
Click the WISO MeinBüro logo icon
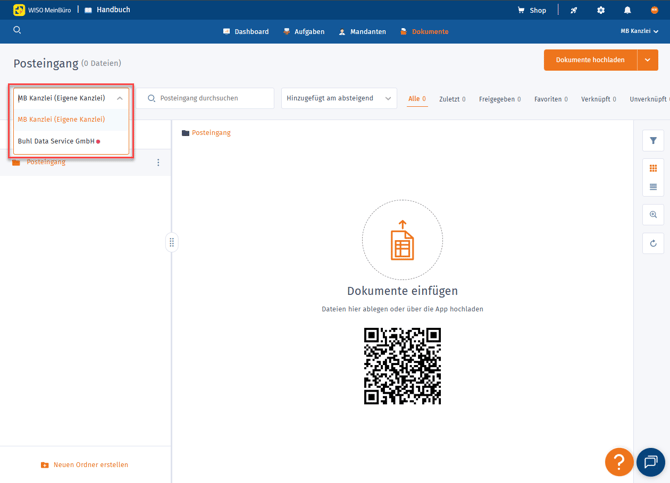[19, 10]
